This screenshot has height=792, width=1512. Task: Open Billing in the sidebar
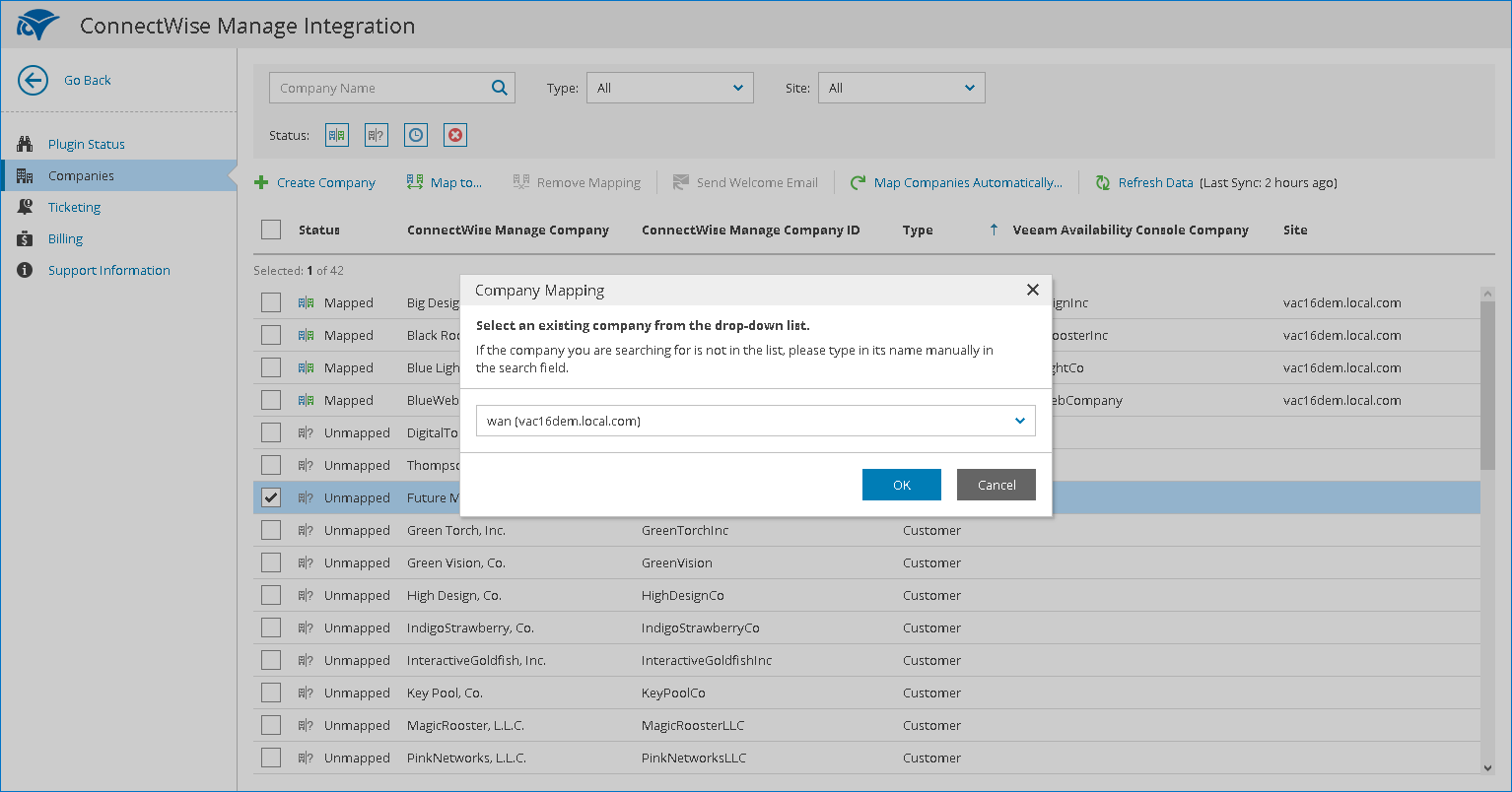tap(65, 238)
